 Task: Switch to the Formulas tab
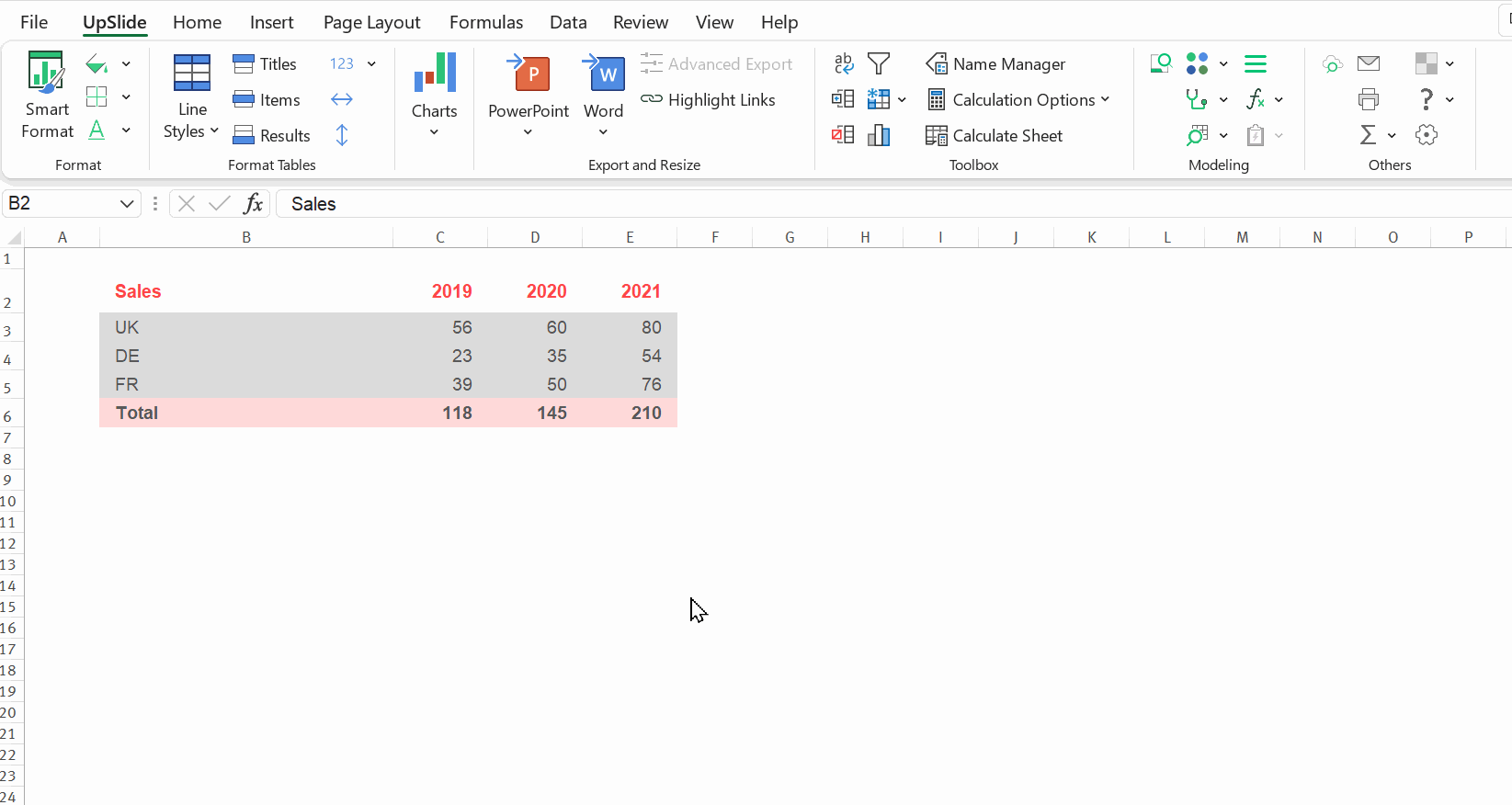[486, 22]
